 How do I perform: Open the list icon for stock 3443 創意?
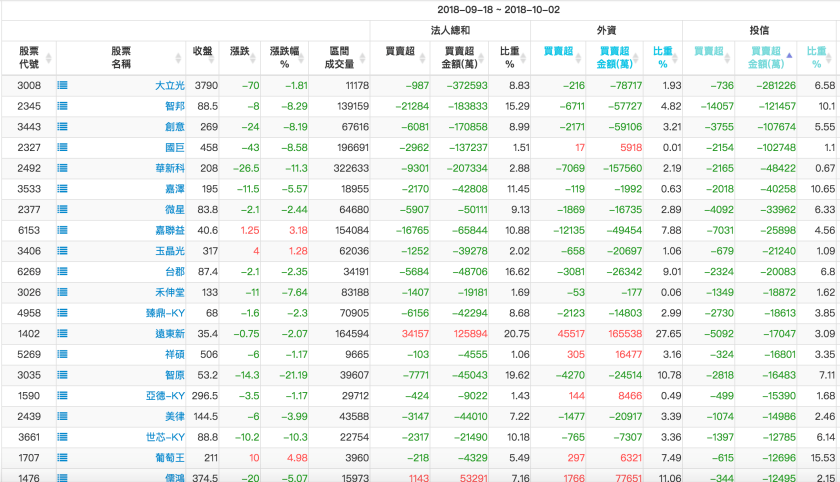(x=62, y=127)
